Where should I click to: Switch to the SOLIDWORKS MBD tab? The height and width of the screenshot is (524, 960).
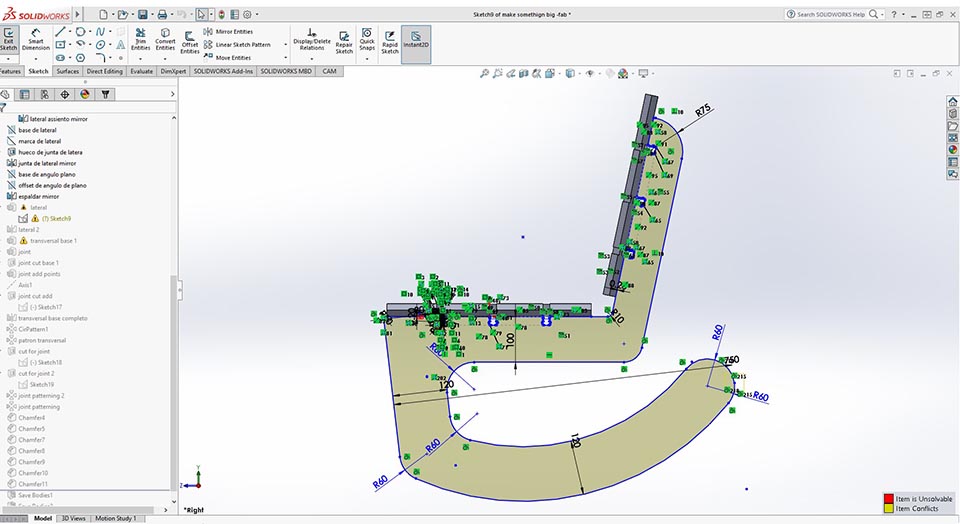click(286, 71)
